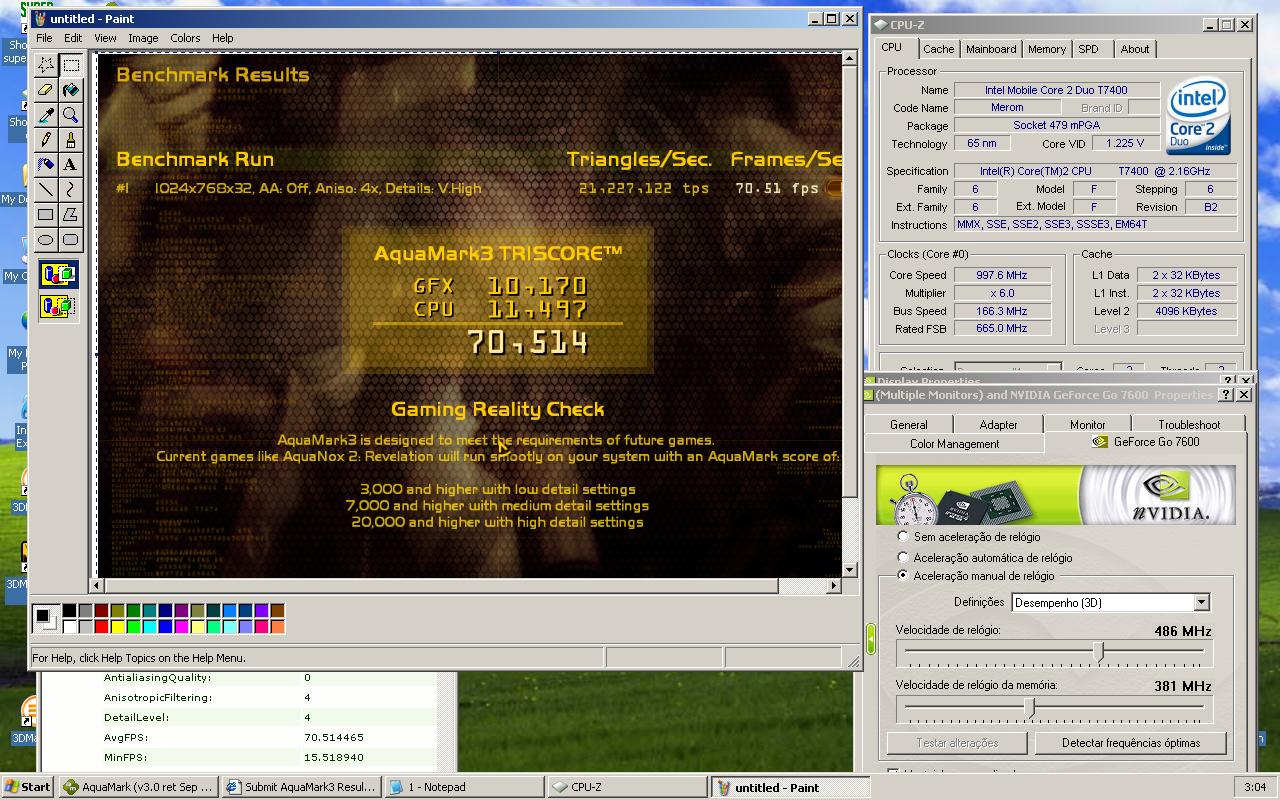Open the Monitor tab in display properties
The height and width of the screenshot is (800, 1280).
tap(1087, 425)
